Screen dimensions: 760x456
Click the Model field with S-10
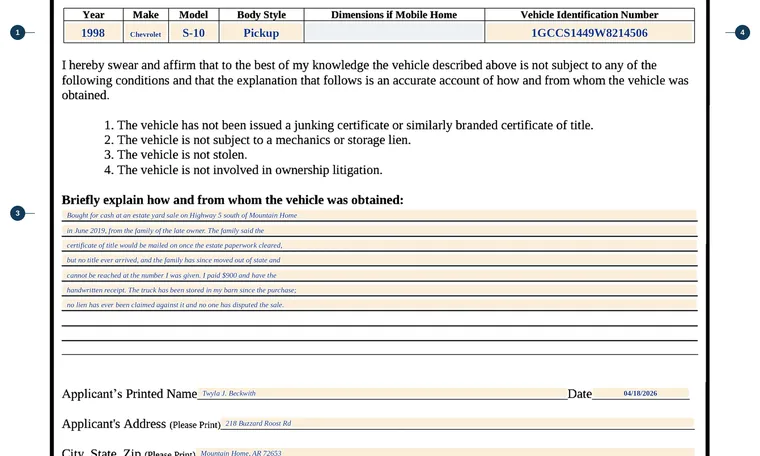[193, 33]
